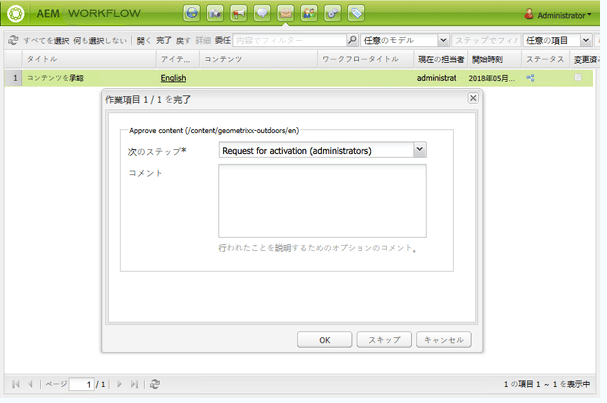
Task: Open the Tools gears icon
Action: [x=333, y=13]
